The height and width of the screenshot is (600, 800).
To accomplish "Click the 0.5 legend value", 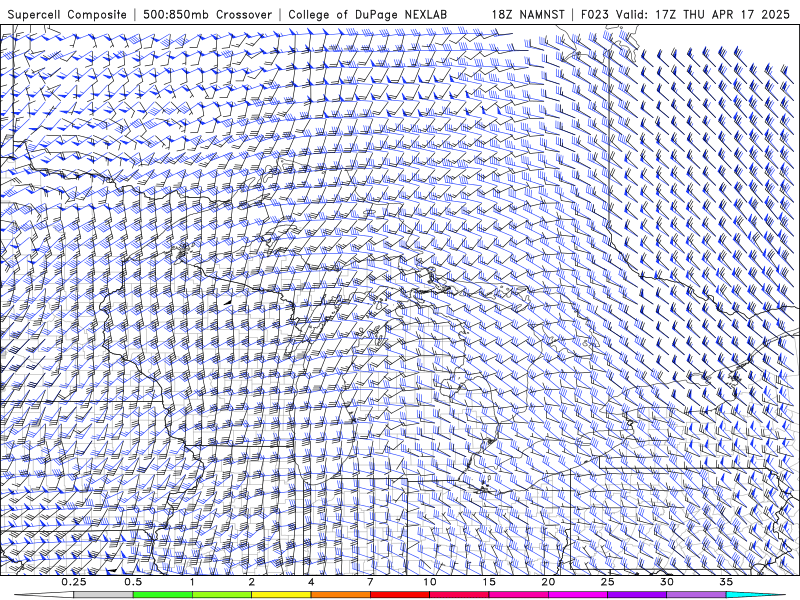I will 133,582.
